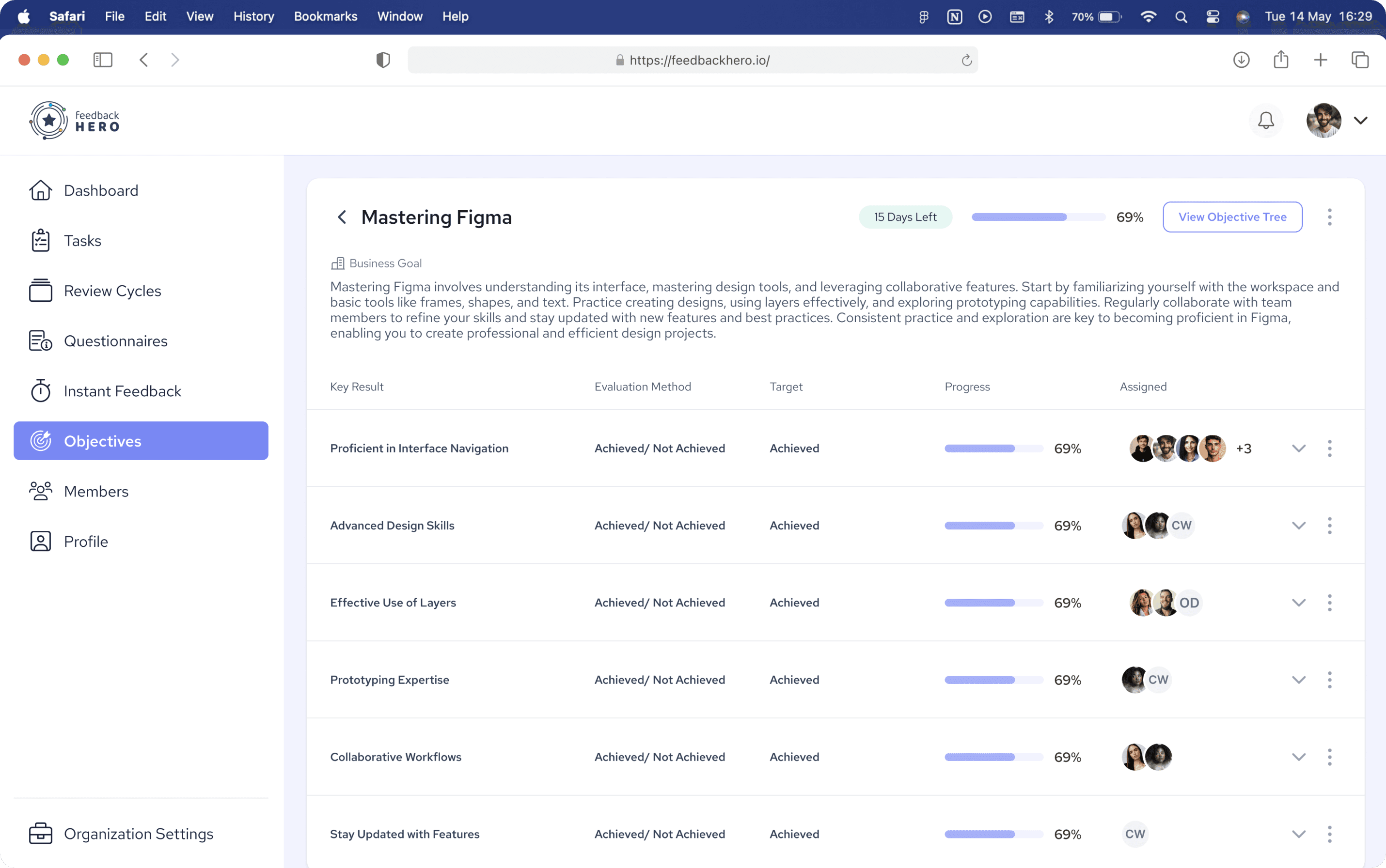Viewport: 1386px width, 868px height.
Task: Expand Effective Use of Layers row
Action: click(1299, 603)
